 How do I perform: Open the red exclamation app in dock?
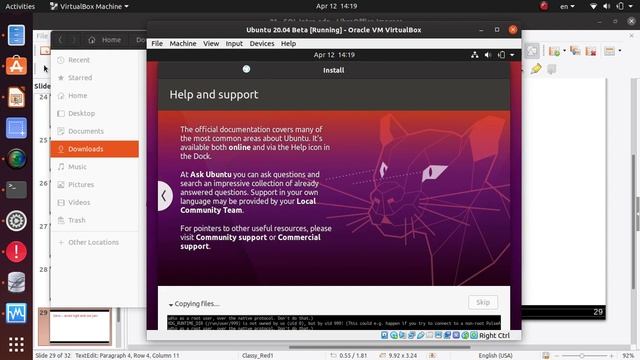pos(16,251)
